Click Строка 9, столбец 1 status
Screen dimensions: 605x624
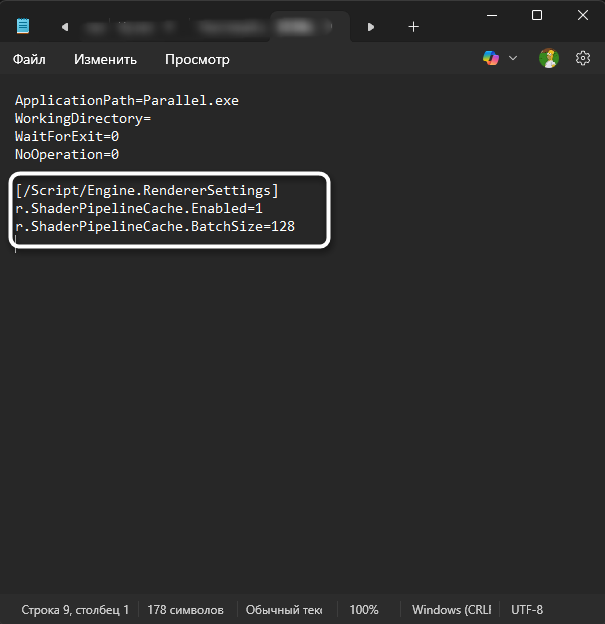[x=75, y=610]
